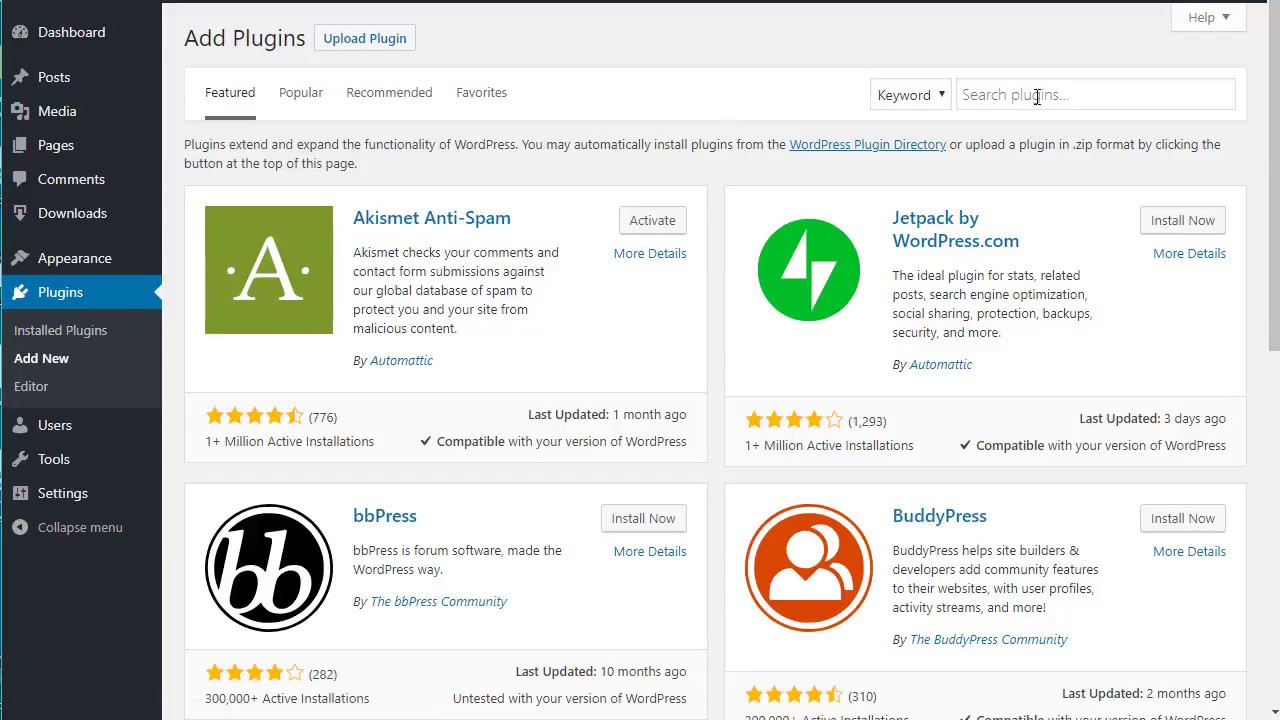The image size is (1280, 720).
Task: Click the Upload Plugin button
Action: [x=365, y=38]
